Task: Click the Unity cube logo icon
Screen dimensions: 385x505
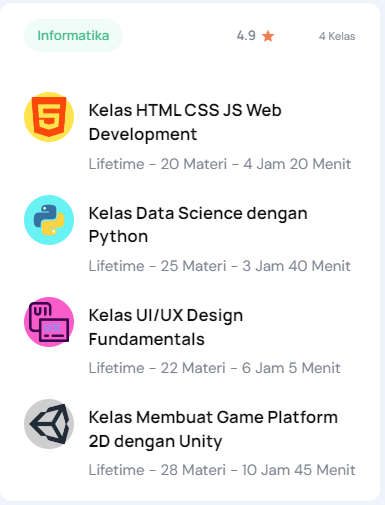Action: 49,424
